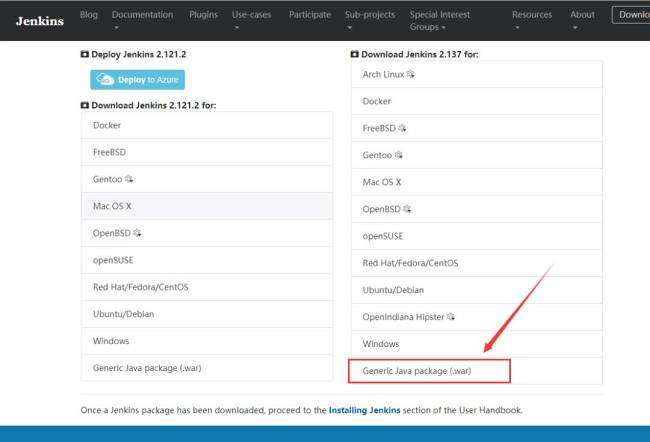Viewport: 650px width, 442px height.
Task: Select openSUSE under Jenkins 2.137 downloads
Action: click(477, 236)
